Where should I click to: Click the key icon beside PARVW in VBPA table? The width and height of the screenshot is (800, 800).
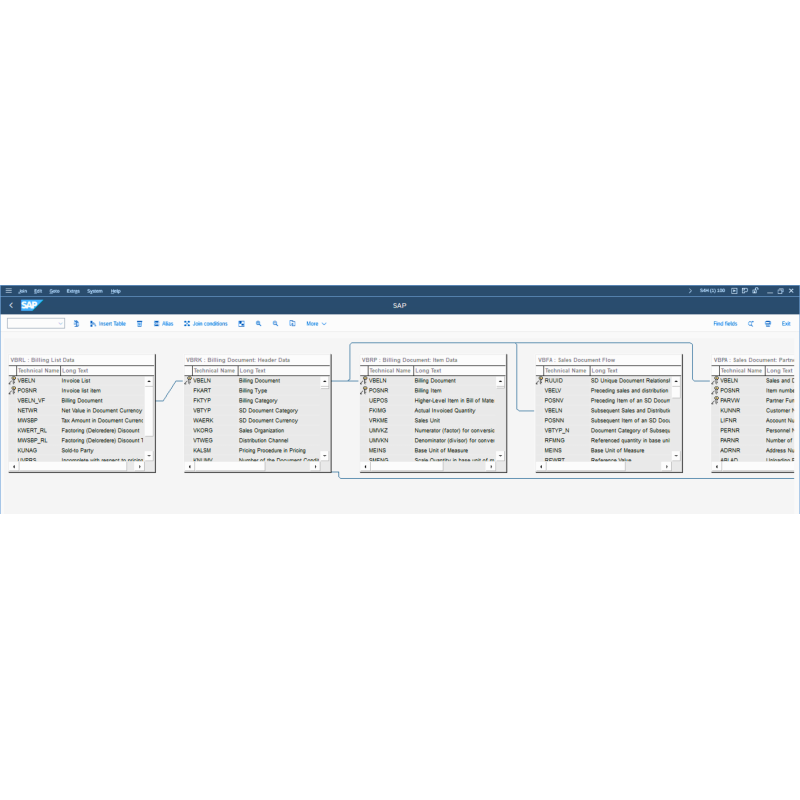[x=718, y=400]
